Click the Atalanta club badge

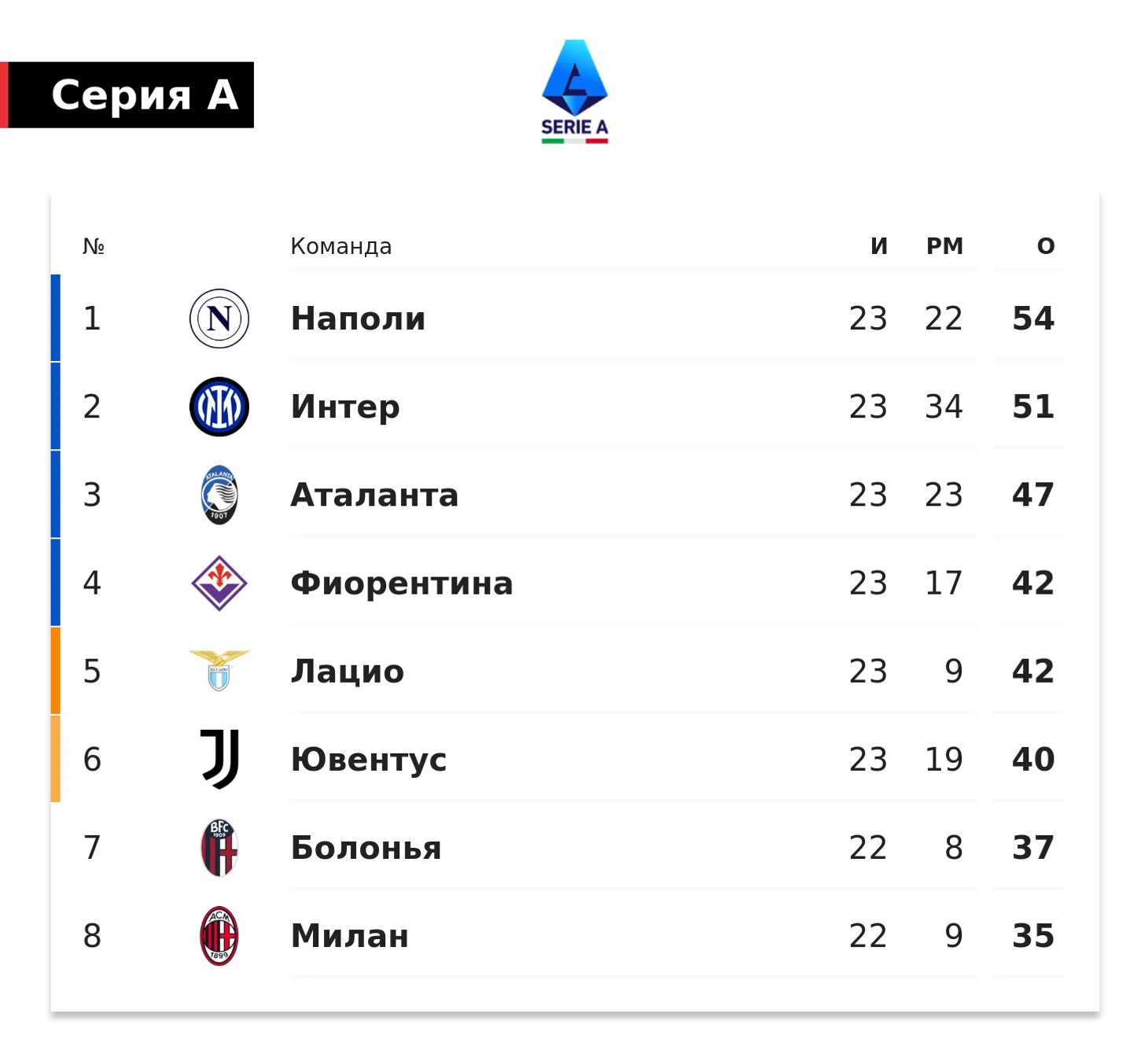pos(219,495)
